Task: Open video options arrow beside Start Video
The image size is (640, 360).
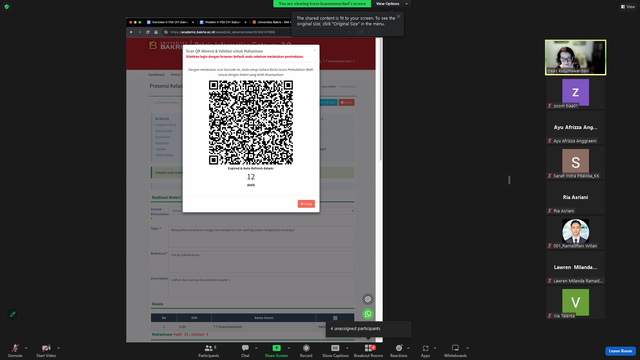Action: 59,348
